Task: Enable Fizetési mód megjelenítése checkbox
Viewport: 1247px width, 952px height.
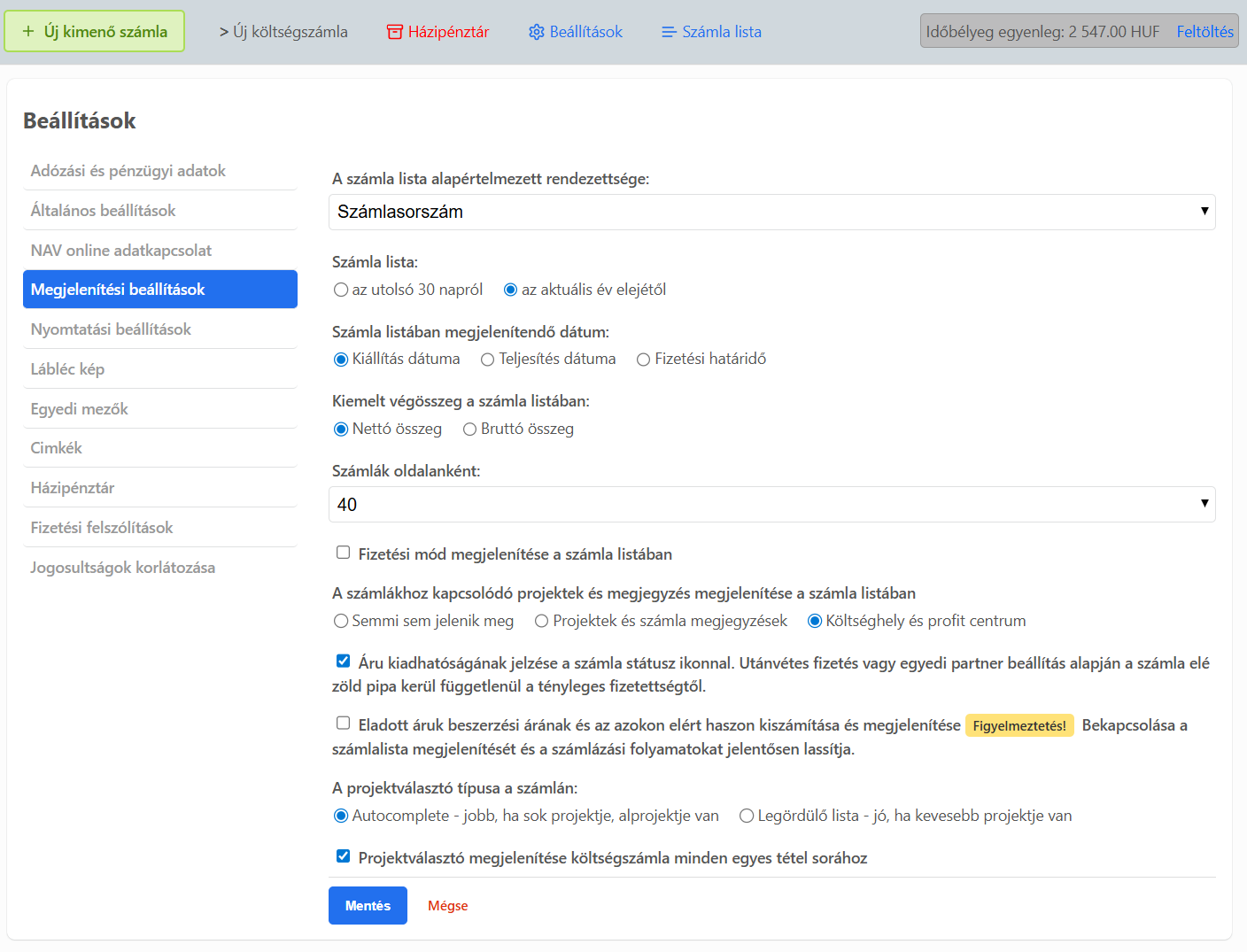Action: tap(343, 553)
